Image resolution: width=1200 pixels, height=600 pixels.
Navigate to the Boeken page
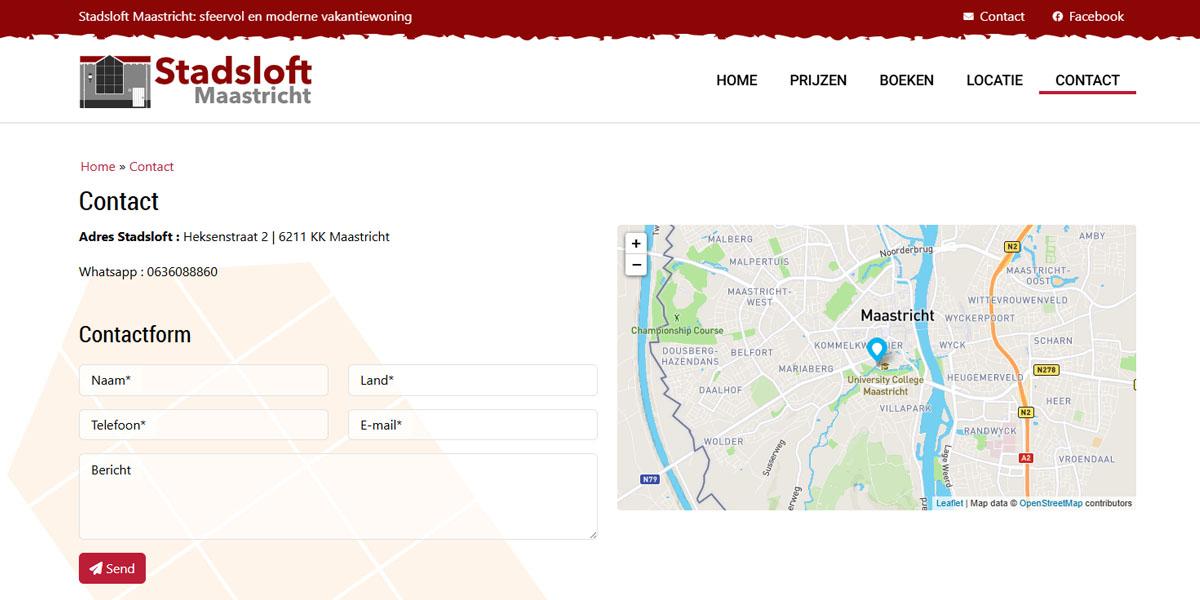(906, 80)
